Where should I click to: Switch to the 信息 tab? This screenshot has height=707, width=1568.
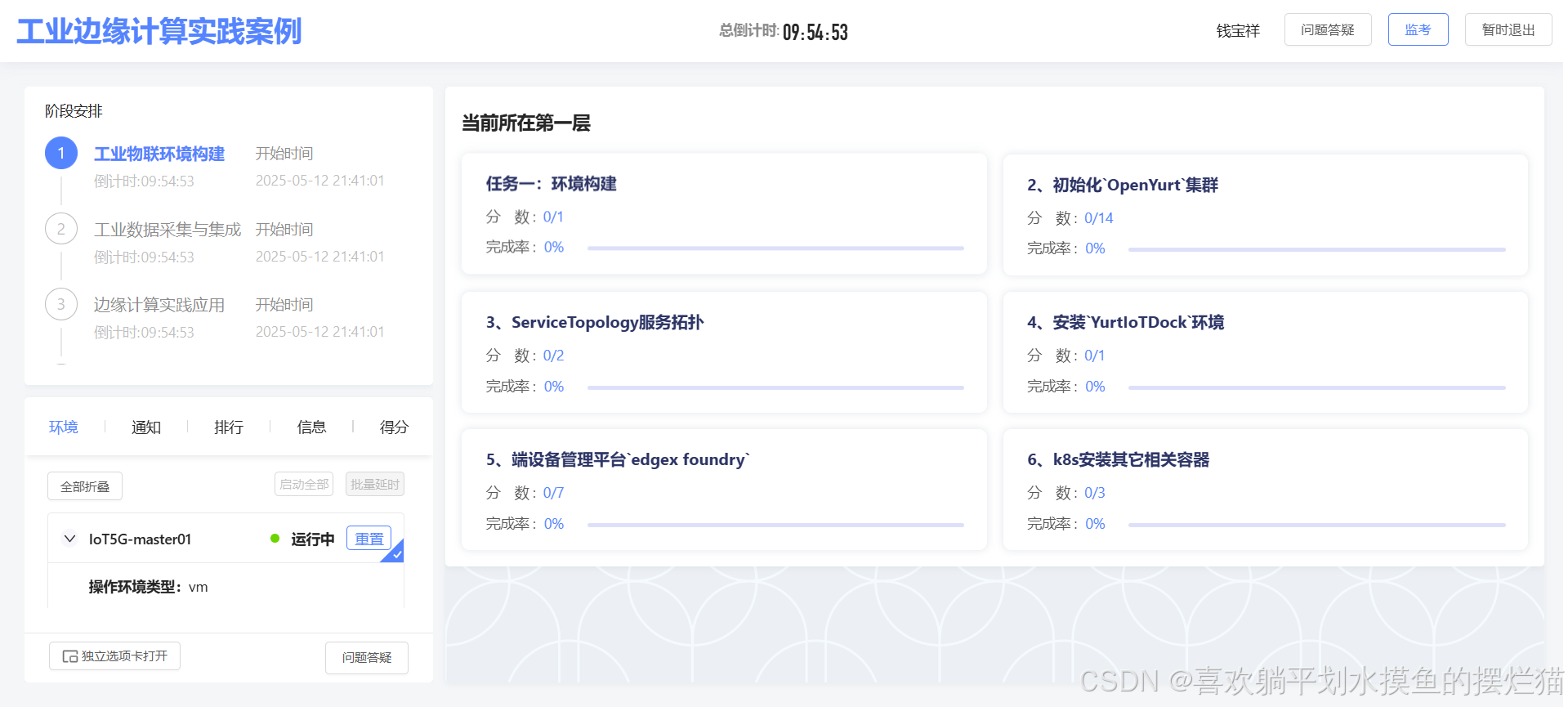pyautogui.click(x=311, y=427)
